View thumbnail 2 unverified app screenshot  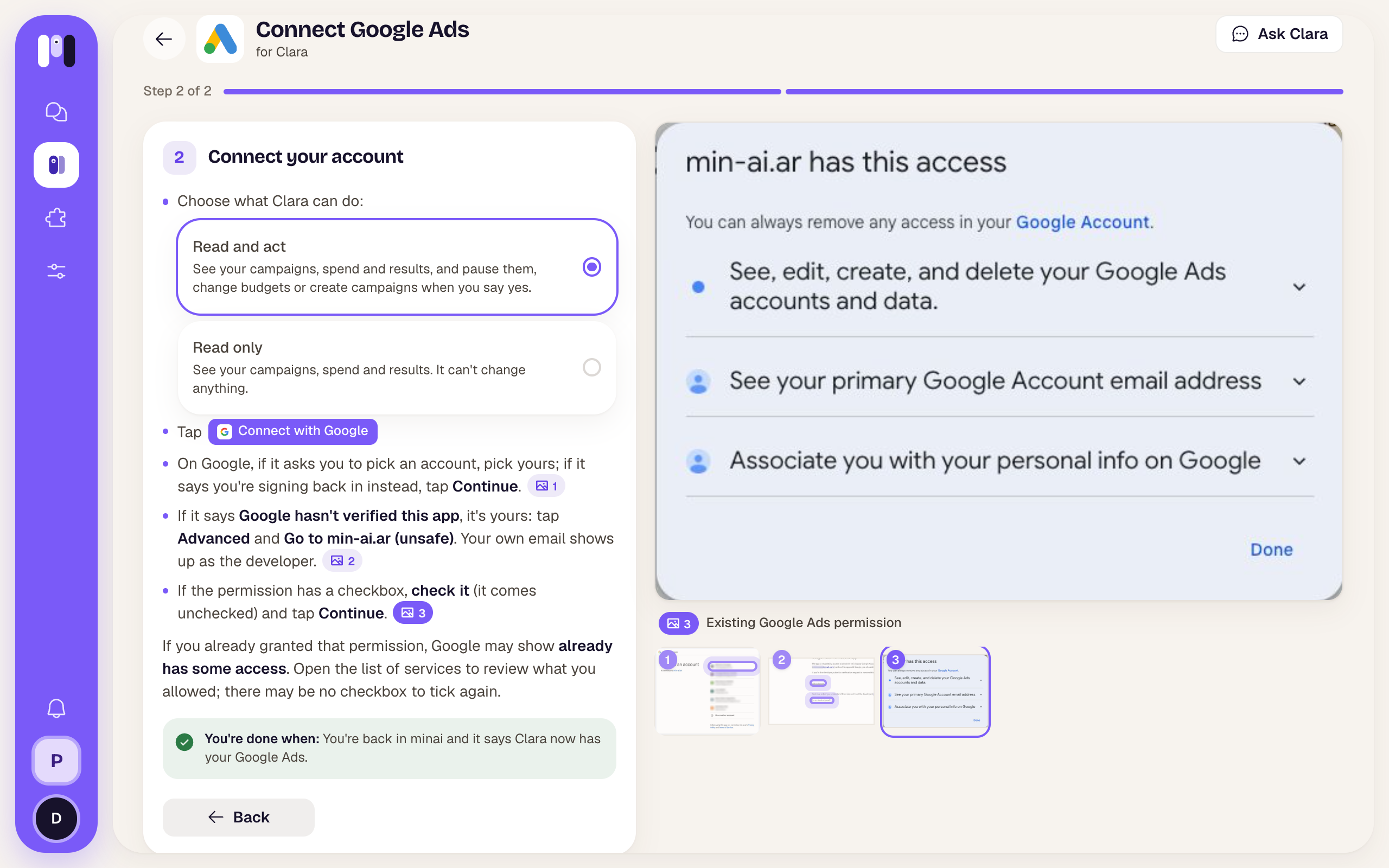click(821, 691)
